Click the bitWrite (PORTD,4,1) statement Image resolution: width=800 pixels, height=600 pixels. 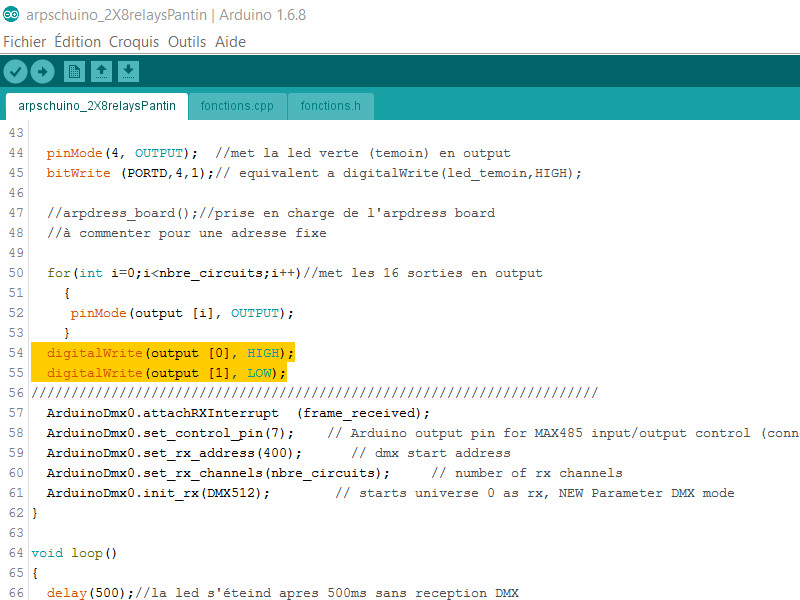click(x=131, y=173)
